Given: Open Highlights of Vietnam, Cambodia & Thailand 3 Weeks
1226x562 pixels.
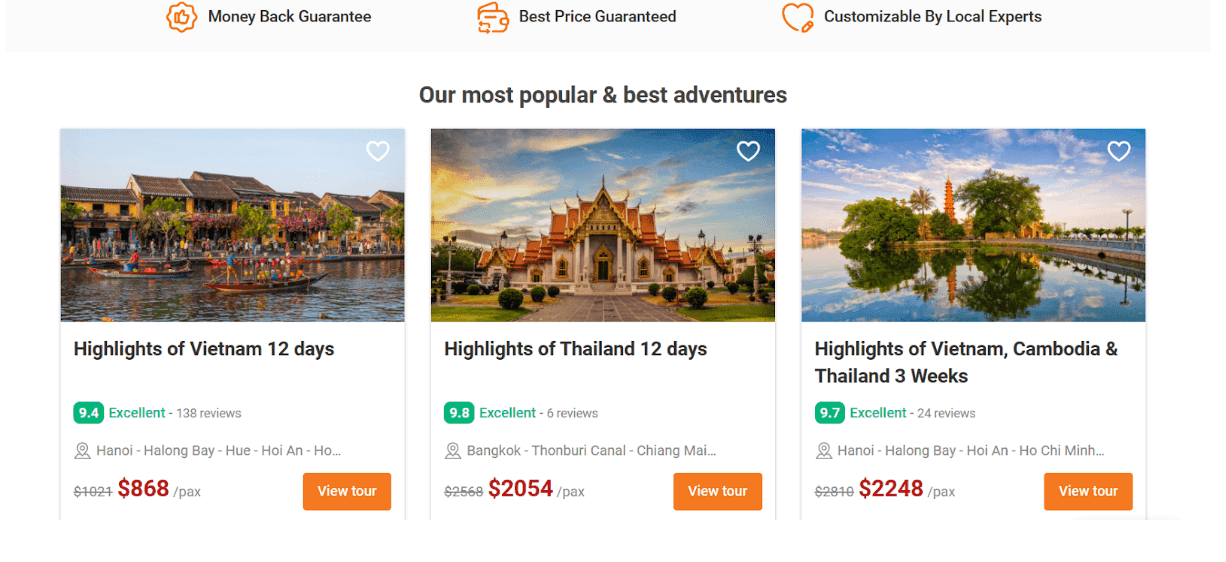Looking at the screenshot, I should coord(966,362).
